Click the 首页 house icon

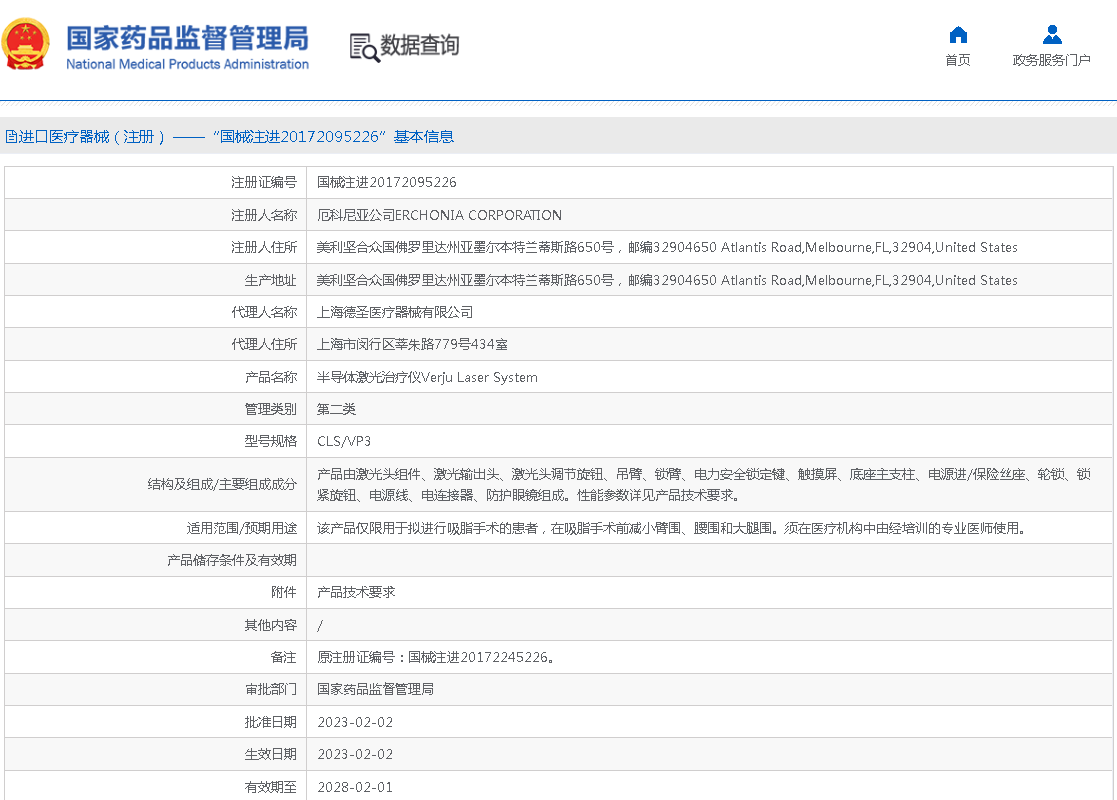[958, 35]
